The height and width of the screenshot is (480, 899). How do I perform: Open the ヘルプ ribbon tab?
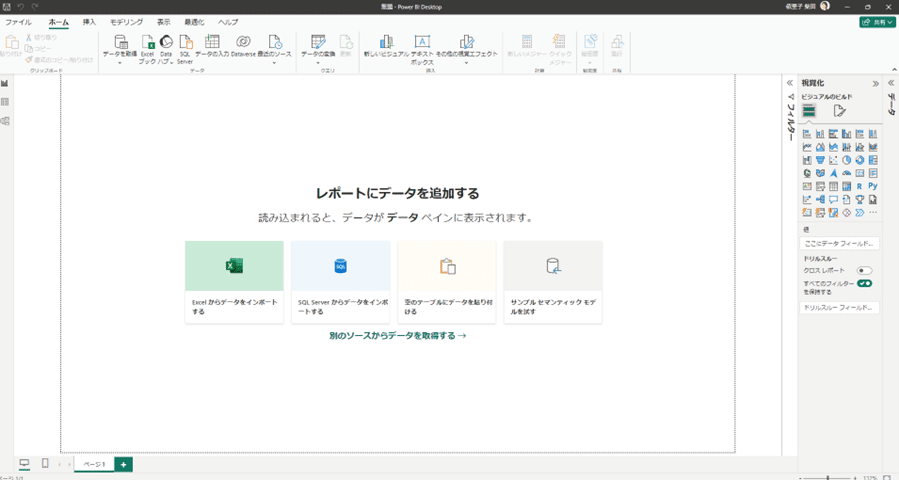(x=228, y=22)
